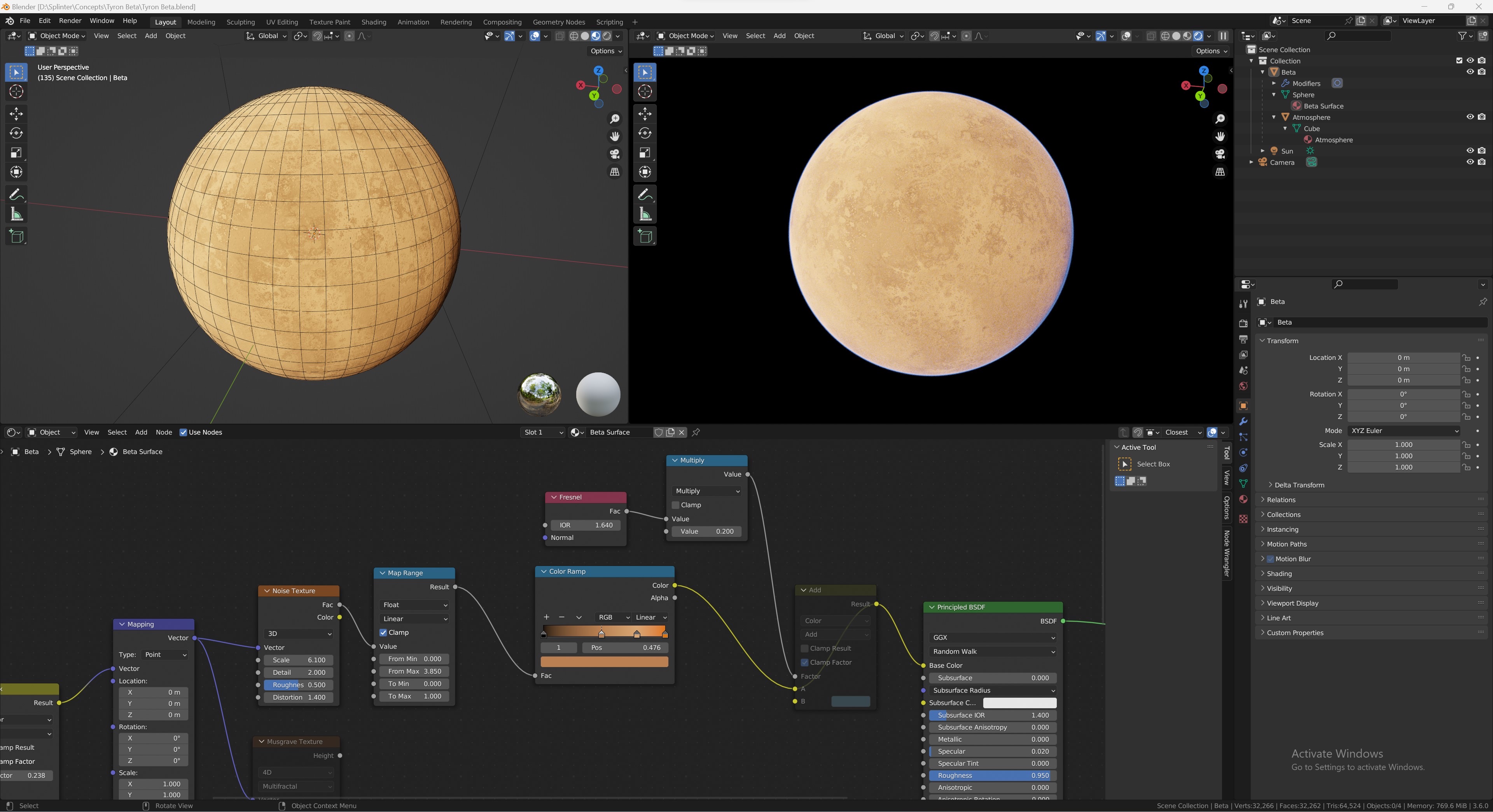1493x812 pixels.
Task: Hide the Atmosphere object in outliner
Action: 1470,117
